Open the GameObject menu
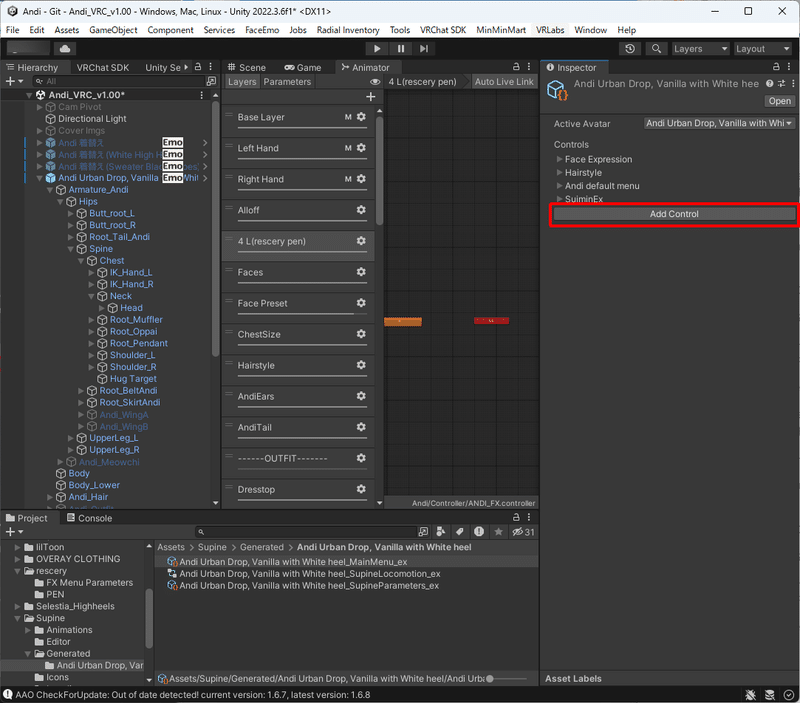Screen dimensions: 800x703 coord(113,30)
